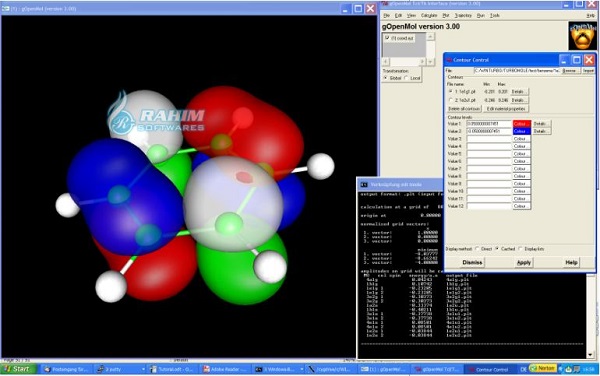Toggle the (1) coord.xyz structure checkbox

tap(387, 38)
